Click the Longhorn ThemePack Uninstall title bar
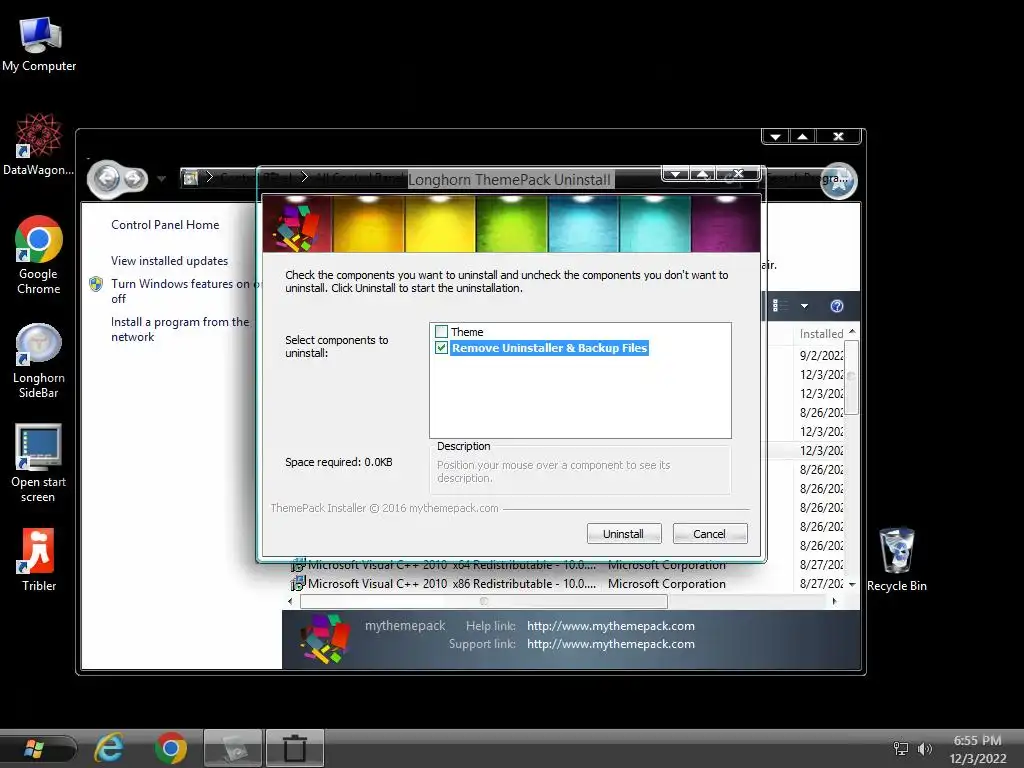Image resolution: width=1024 pixels, height=768 pixels. [509, 179]
